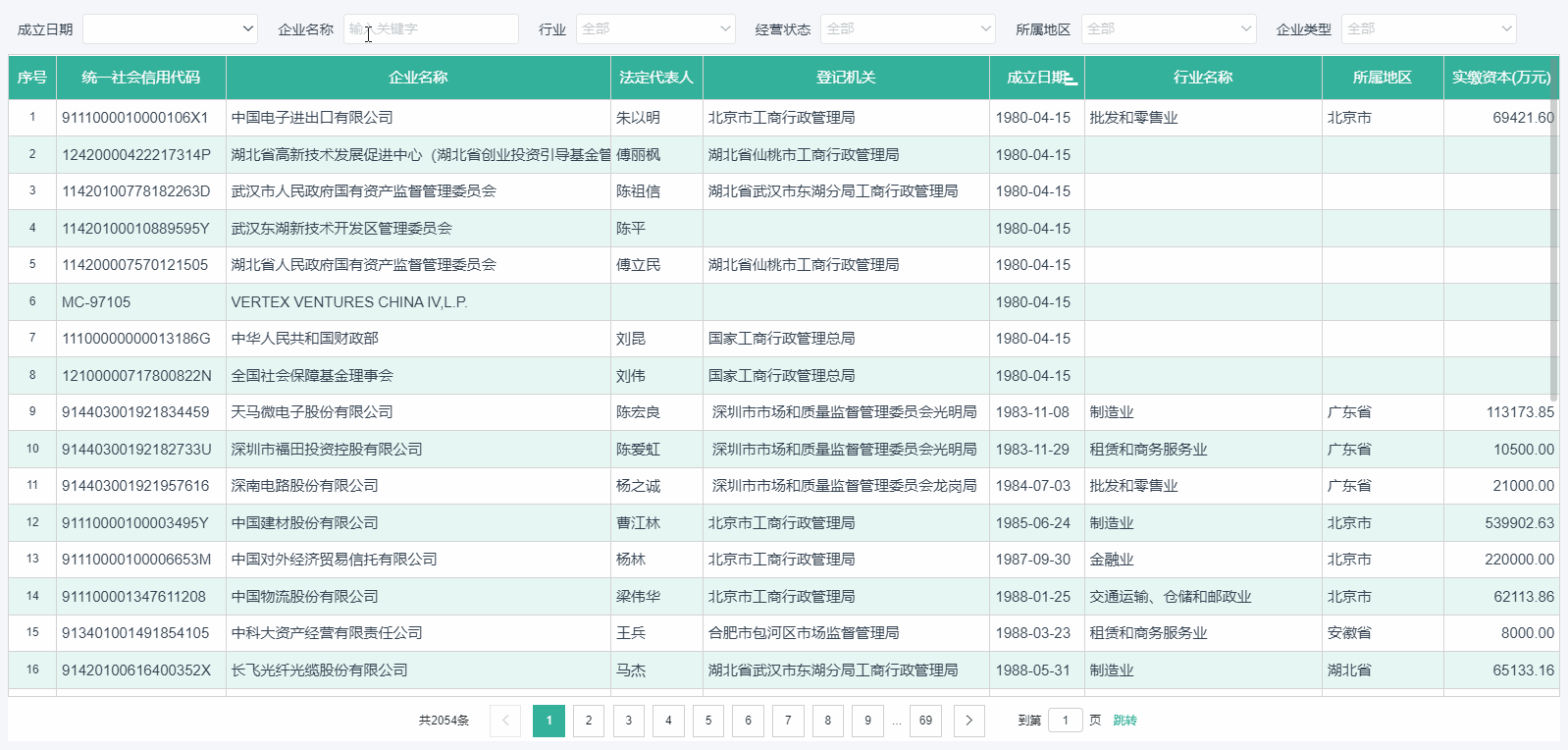The image size is (1568, 750).
Task: Click the sort icon on 成立日期 column header
Action: [x=1071, y=79]
